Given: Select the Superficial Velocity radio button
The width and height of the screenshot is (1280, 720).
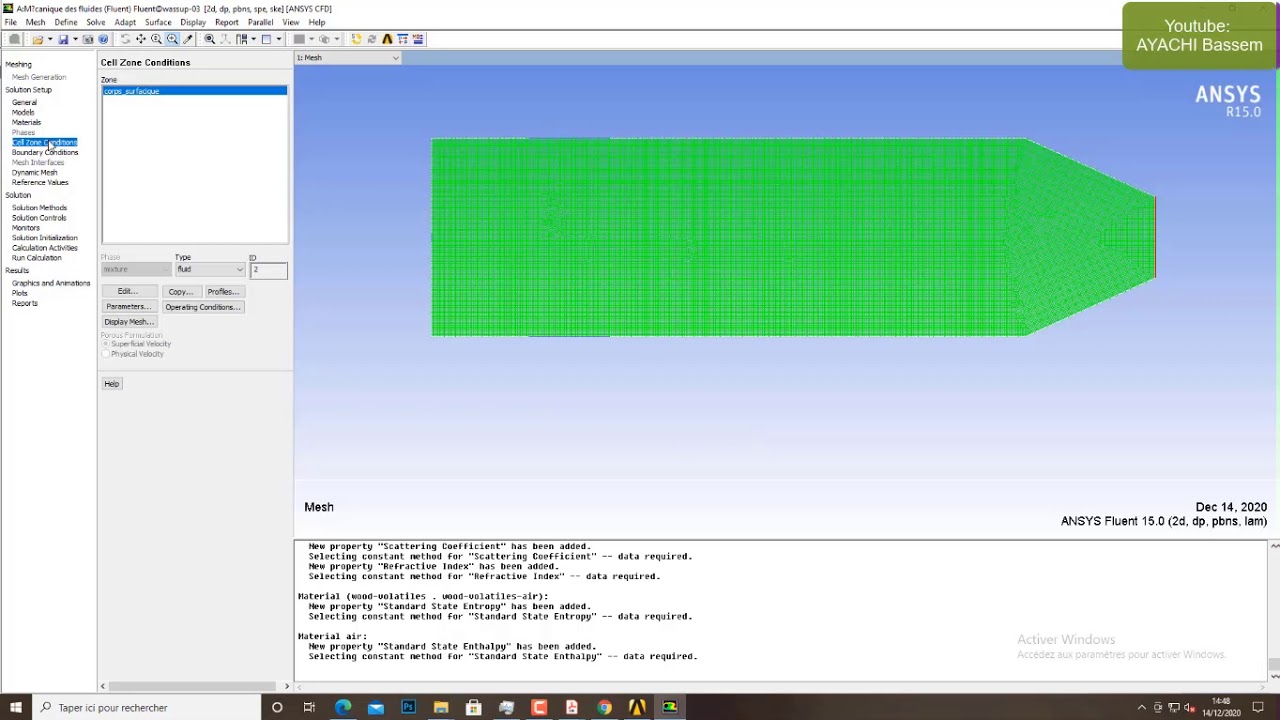Looking at the screenshot, I should [106, 344].
